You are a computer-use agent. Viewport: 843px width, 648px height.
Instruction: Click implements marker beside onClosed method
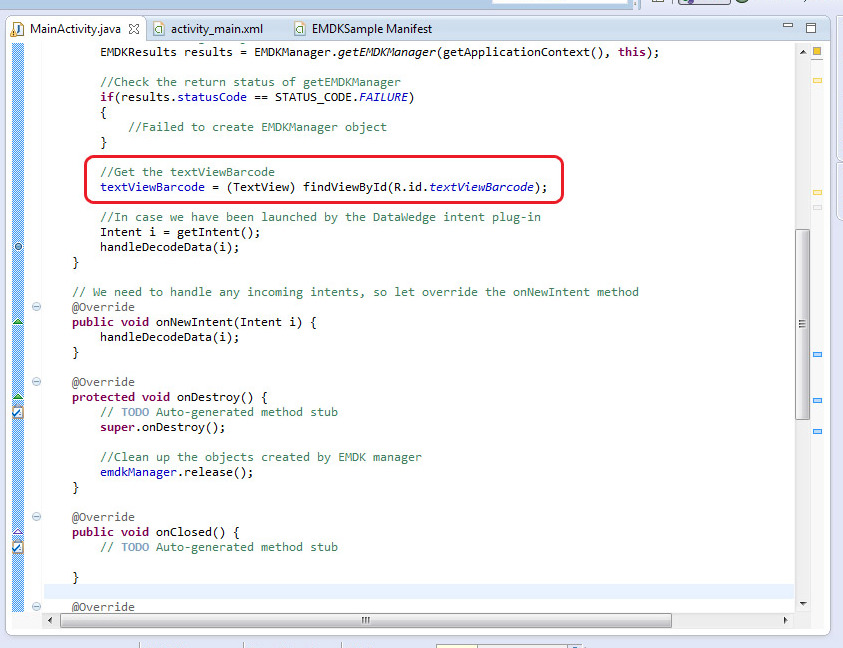tap(17, 533)
